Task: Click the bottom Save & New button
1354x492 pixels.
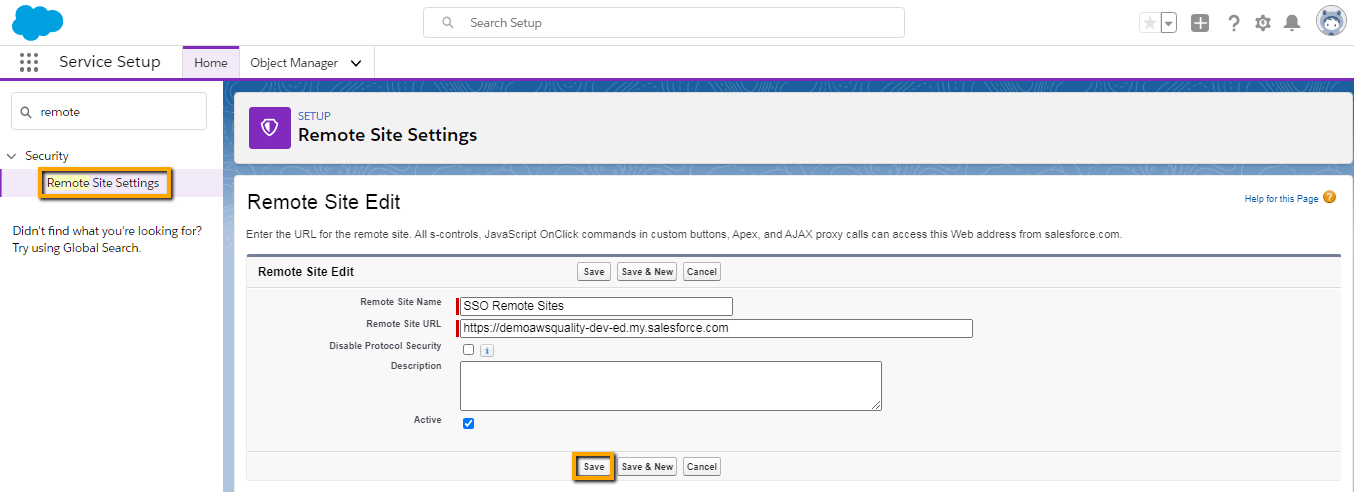Action: coord(647,467)
